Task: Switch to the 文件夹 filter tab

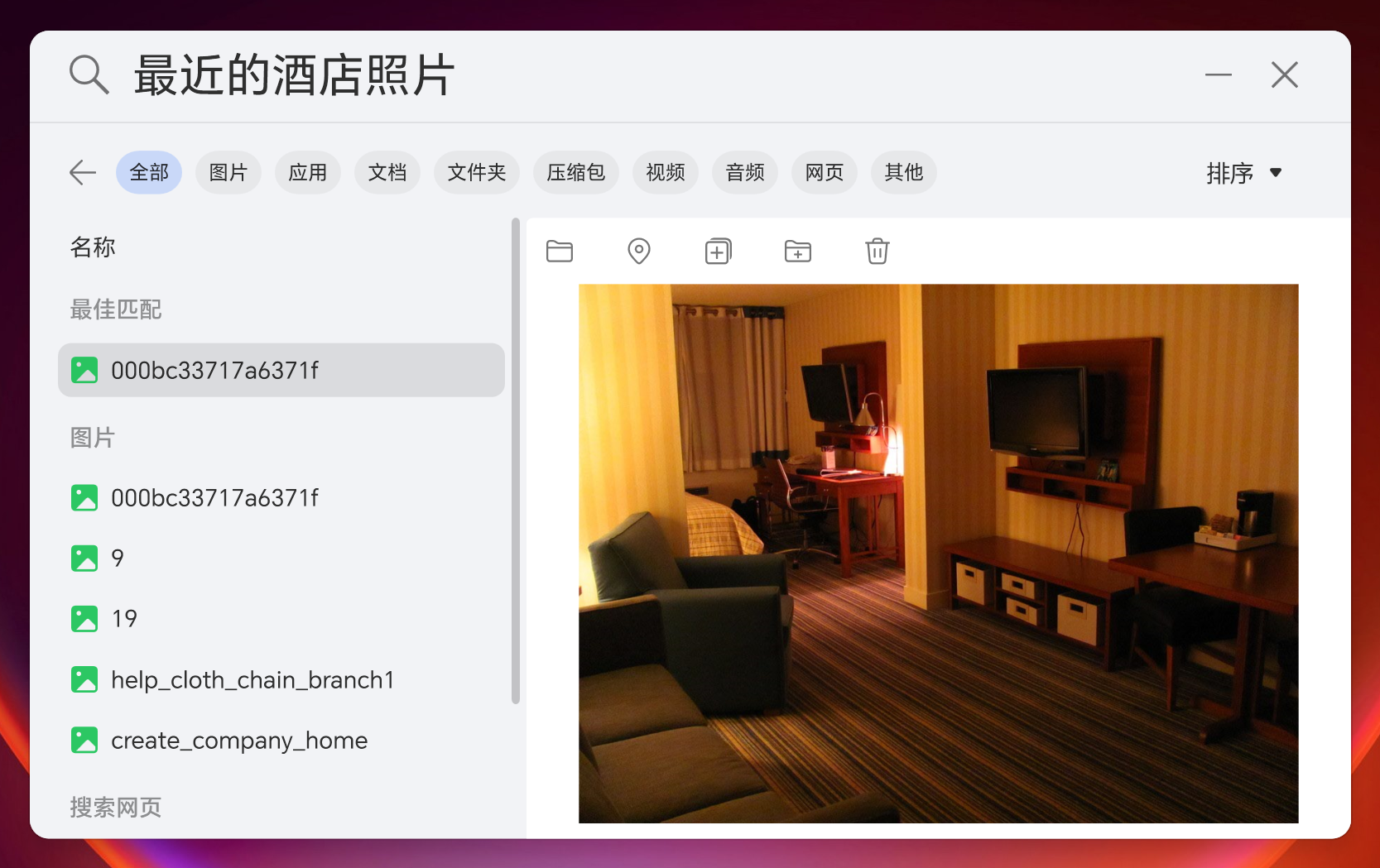Action: coord(477,172)
